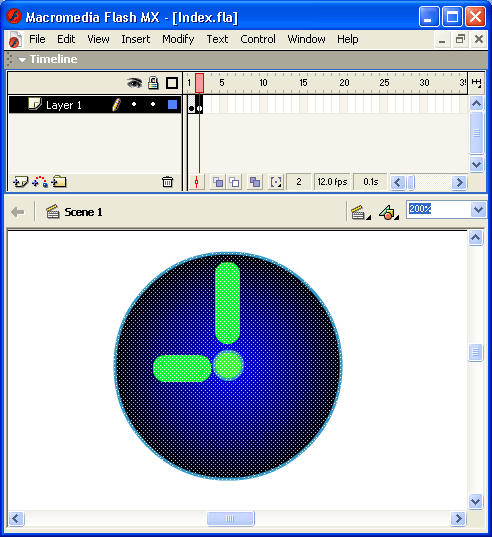Open Edit Symbols menu

pos(389,212)
